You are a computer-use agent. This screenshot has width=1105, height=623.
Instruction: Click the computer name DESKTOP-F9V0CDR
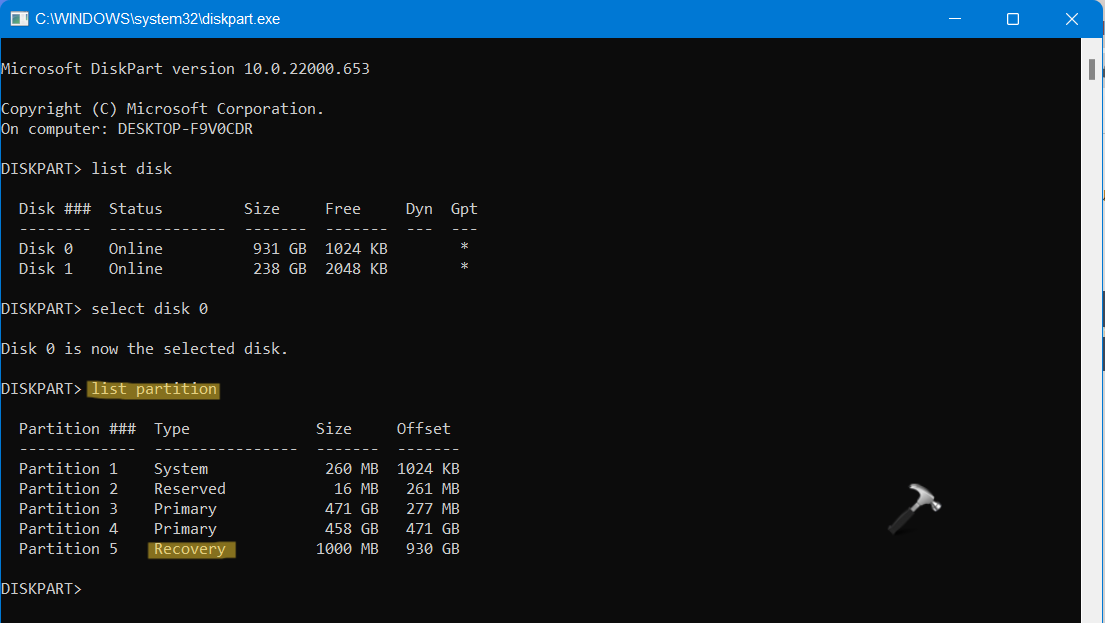pyautogui.click(x=185, y=129)
